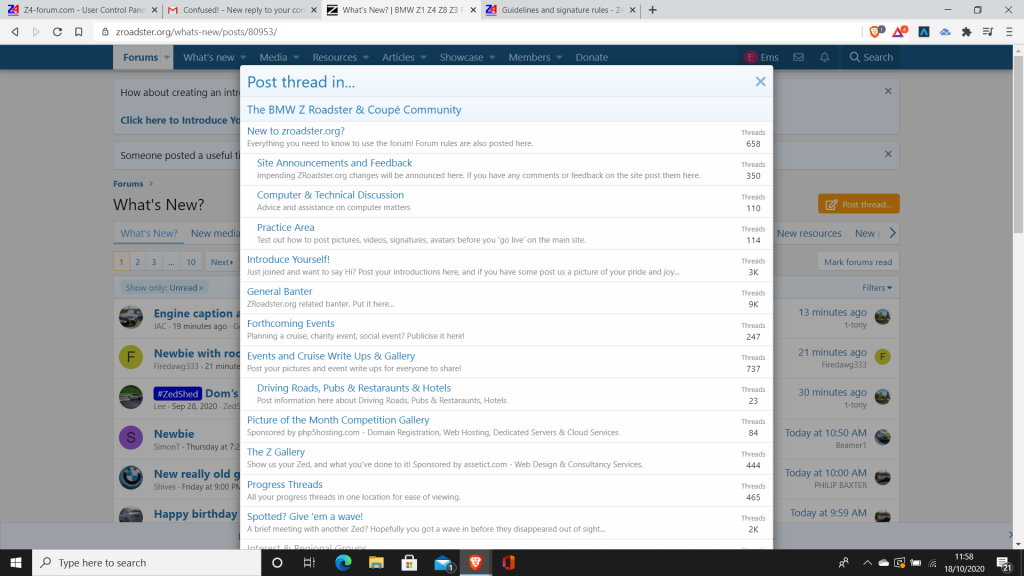Open Cortana circle icon on taskbar
Screen dimensions: 1024x576
point(277,562)
